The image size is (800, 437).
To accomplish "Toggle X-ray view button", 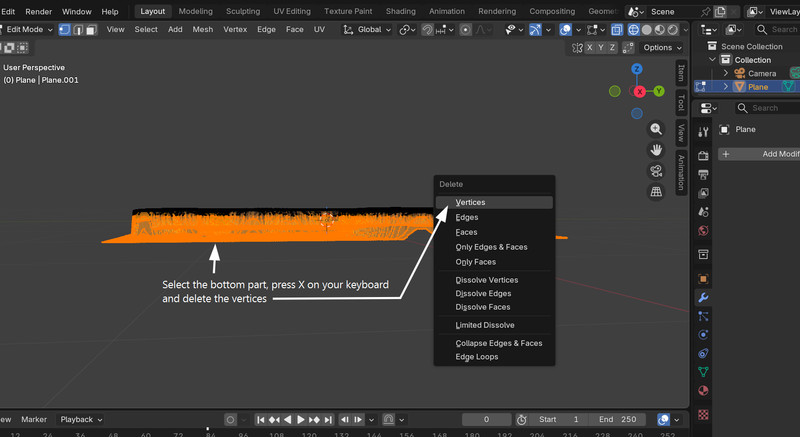I will coord(617,30).
